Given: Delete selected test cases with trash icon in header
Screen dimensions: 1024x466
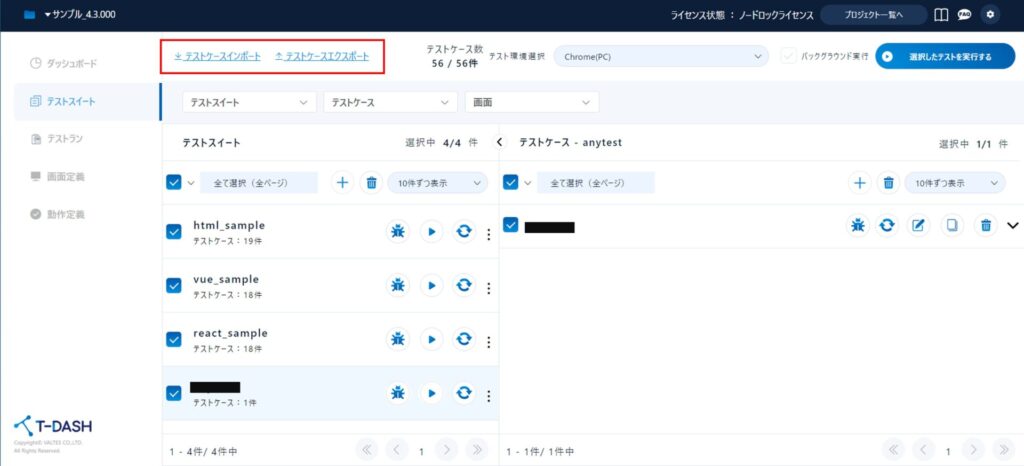Looking at the screenshot, I should tap(888, 182).
